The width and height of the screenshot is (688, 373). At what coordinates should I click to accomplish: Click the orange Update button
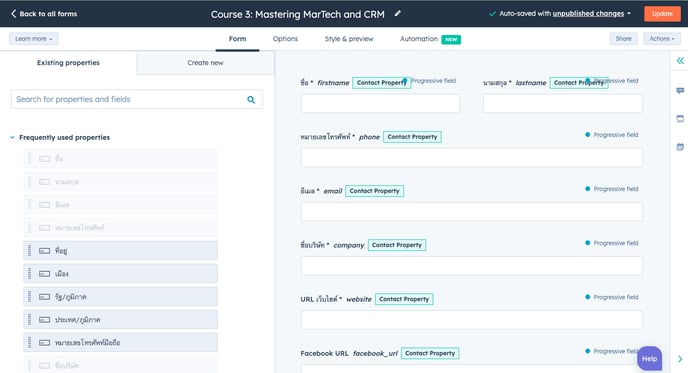662,14
